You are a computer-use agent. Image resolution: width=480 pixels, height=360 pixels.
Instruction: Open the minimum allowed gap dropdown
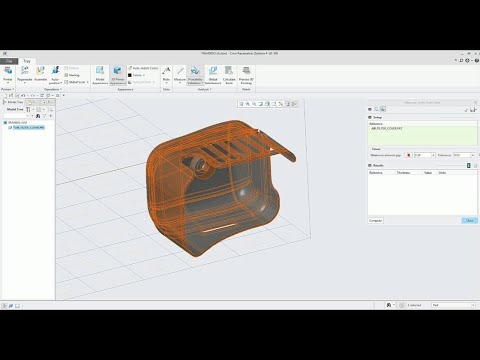pos(433,155)
